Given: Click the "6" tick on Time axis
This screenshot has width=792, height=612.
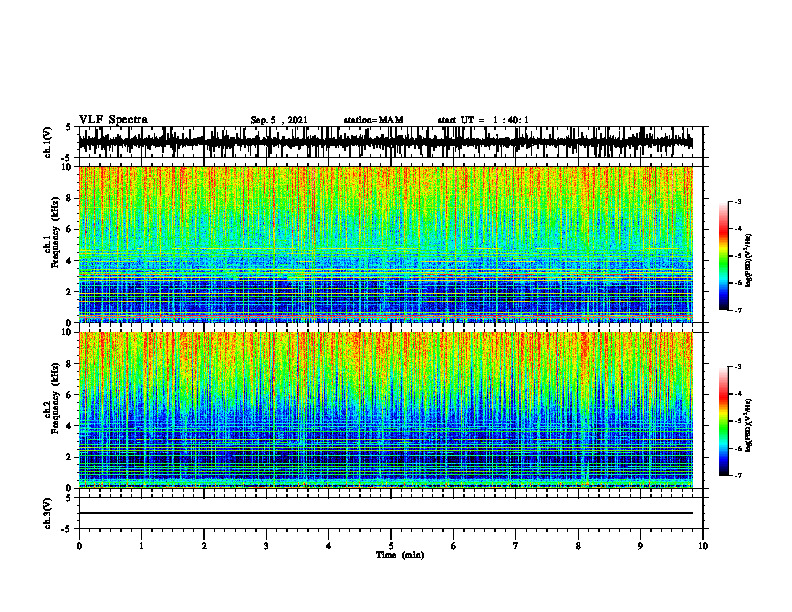Looking at the screenshot, I should 454,546.
